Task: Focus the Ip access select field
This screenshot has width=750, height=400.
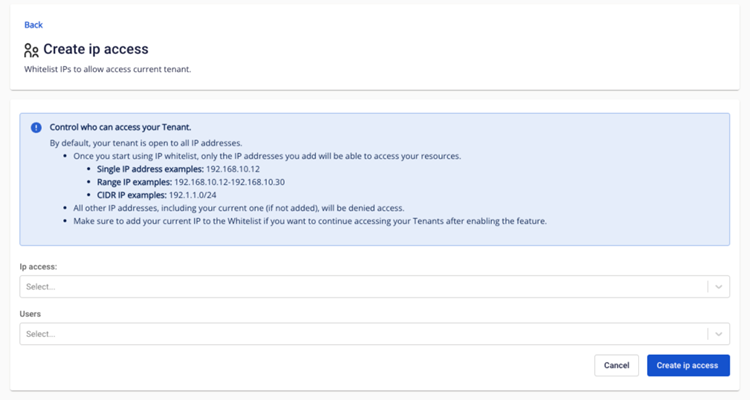Action: (x=360, y=287)
